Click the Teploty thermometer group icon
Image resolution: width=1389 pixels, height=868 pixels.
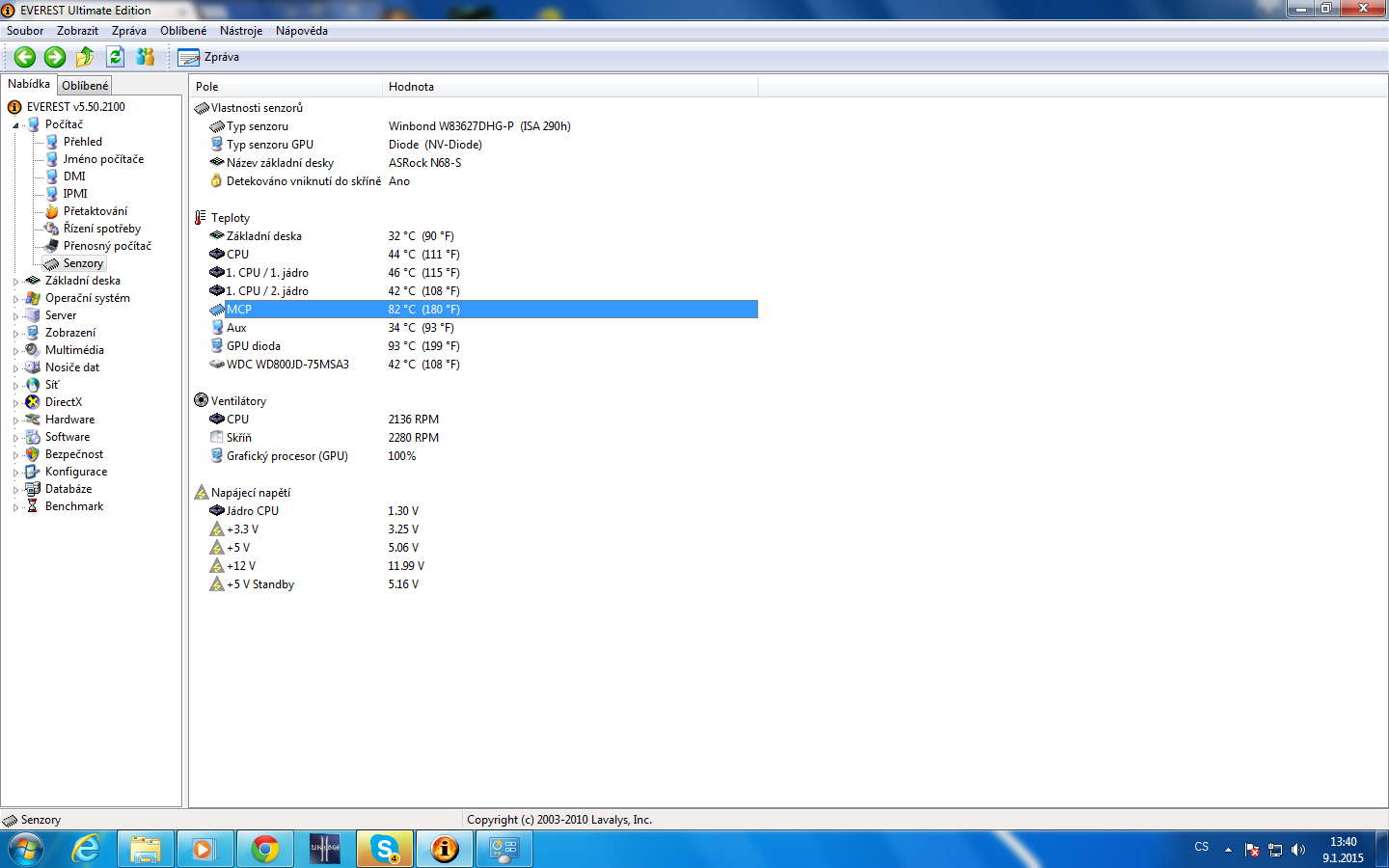click(x=201, y=218)
